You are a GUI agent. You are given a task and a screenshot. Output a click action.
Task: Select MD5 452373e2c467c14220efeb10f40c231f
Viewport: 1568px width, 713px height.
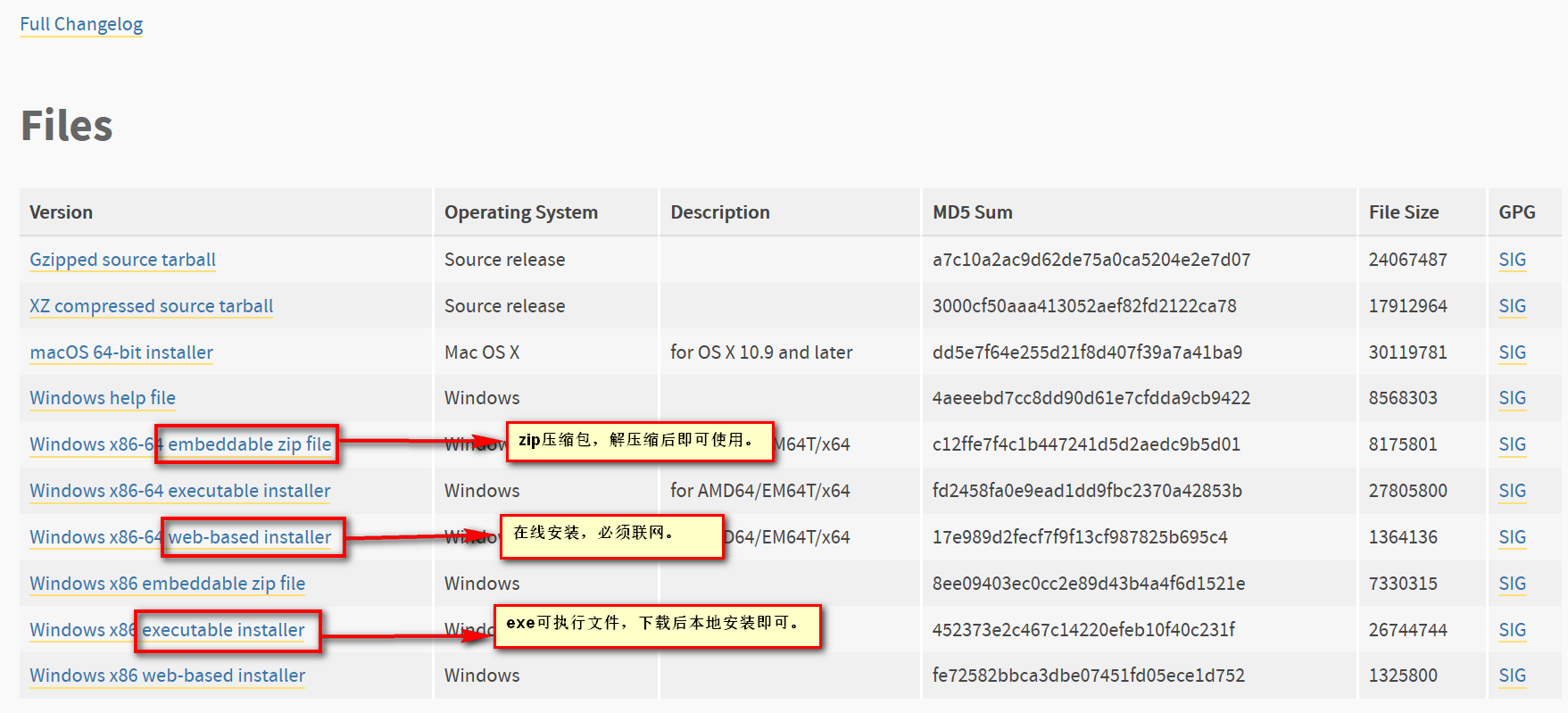tap(1083, 630)
